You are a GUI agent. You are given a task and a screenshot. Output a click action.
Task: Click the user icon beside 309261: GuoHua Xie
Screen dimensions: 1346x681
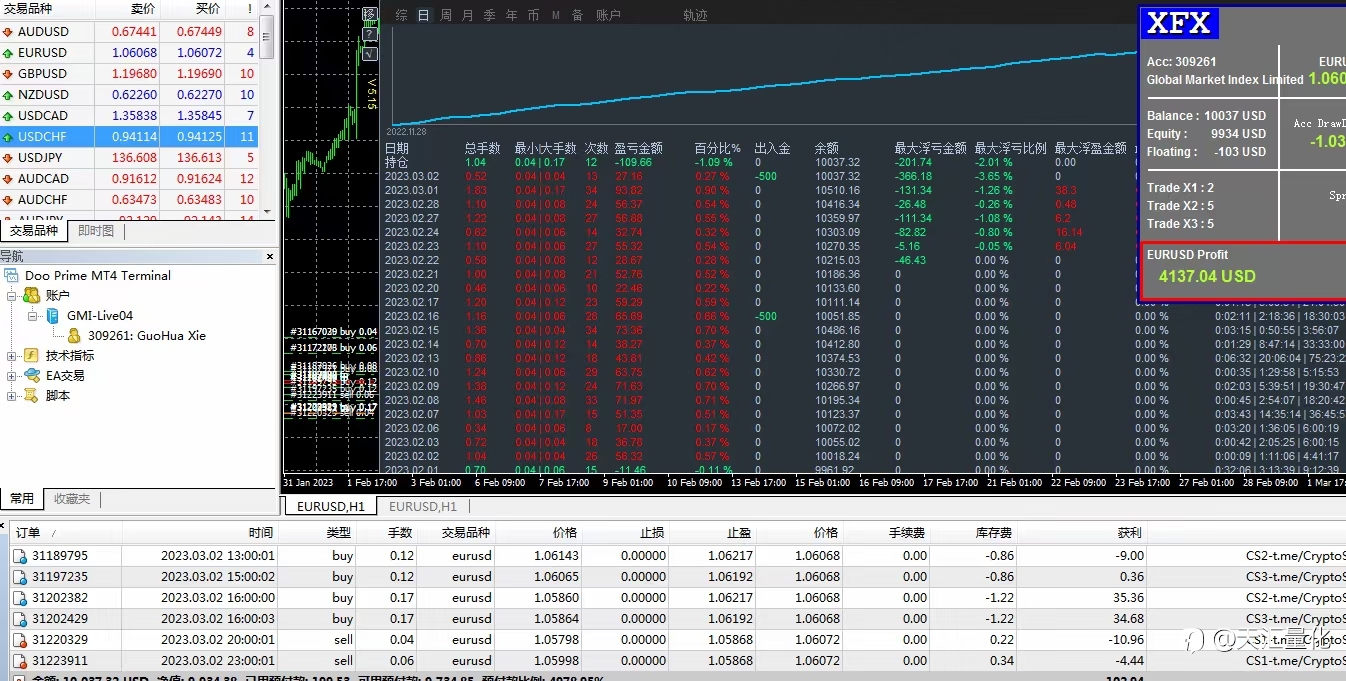pos(74,336)
